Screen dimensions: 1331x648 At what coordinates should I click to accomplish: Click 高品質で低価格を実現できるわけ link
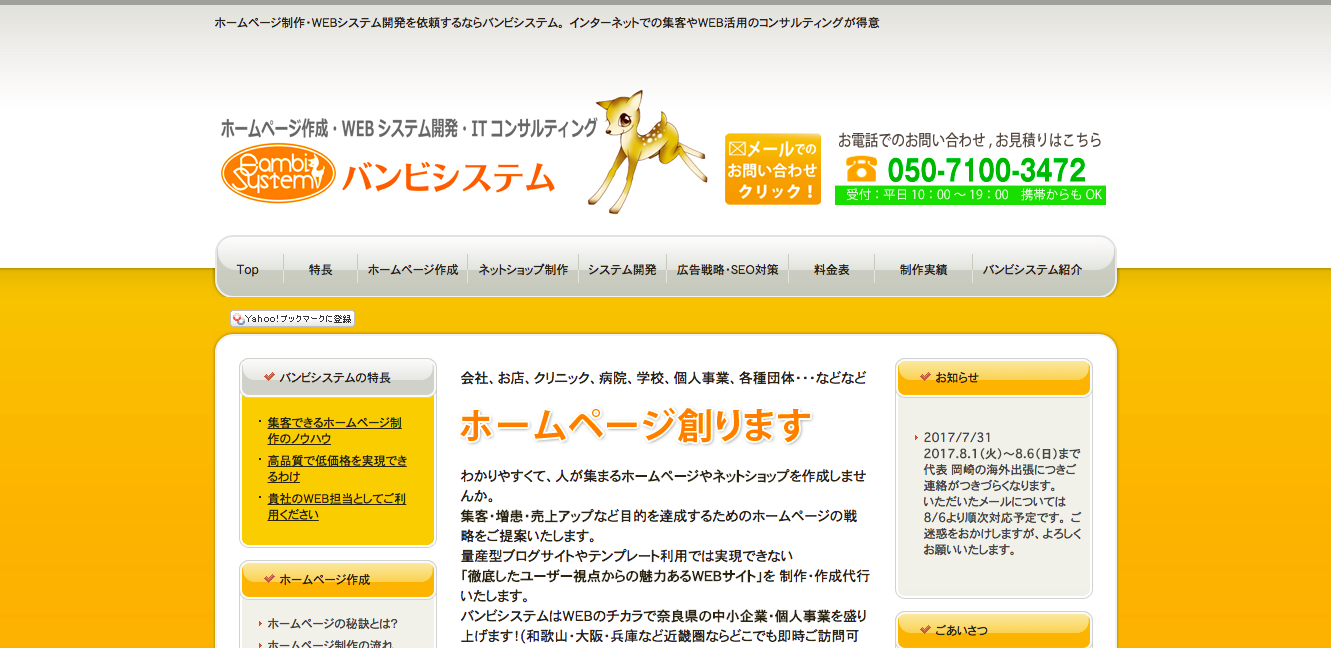pyautogui.click(x=337, y=469)
